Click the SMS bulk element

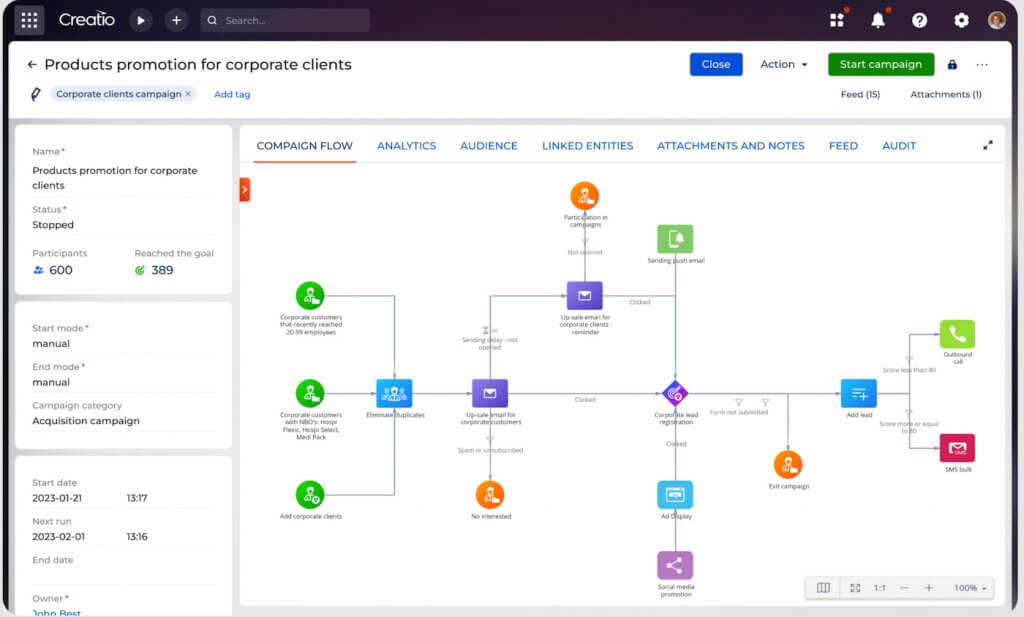click(x=956, y=448)
